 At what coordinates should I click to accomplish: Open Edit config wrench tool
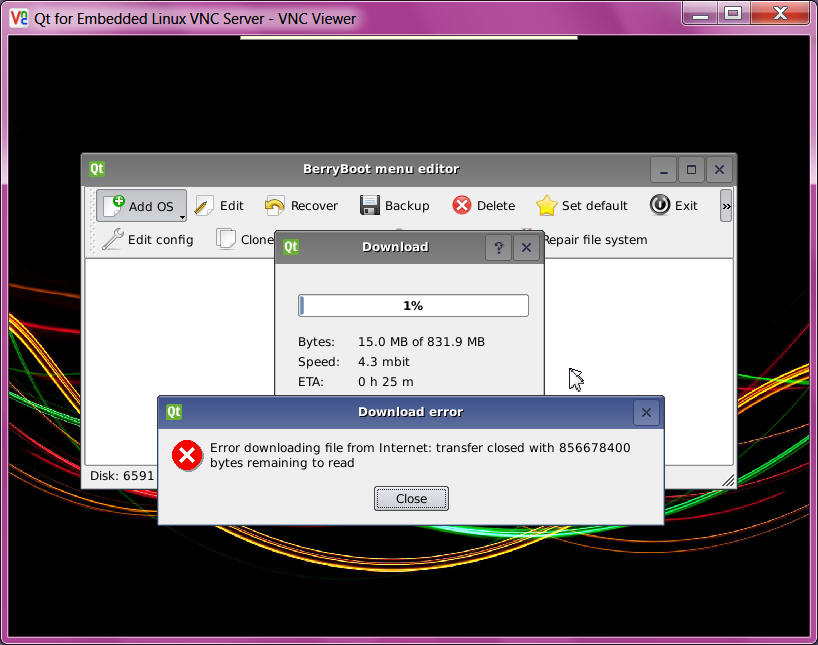click(x=113, y=240)
